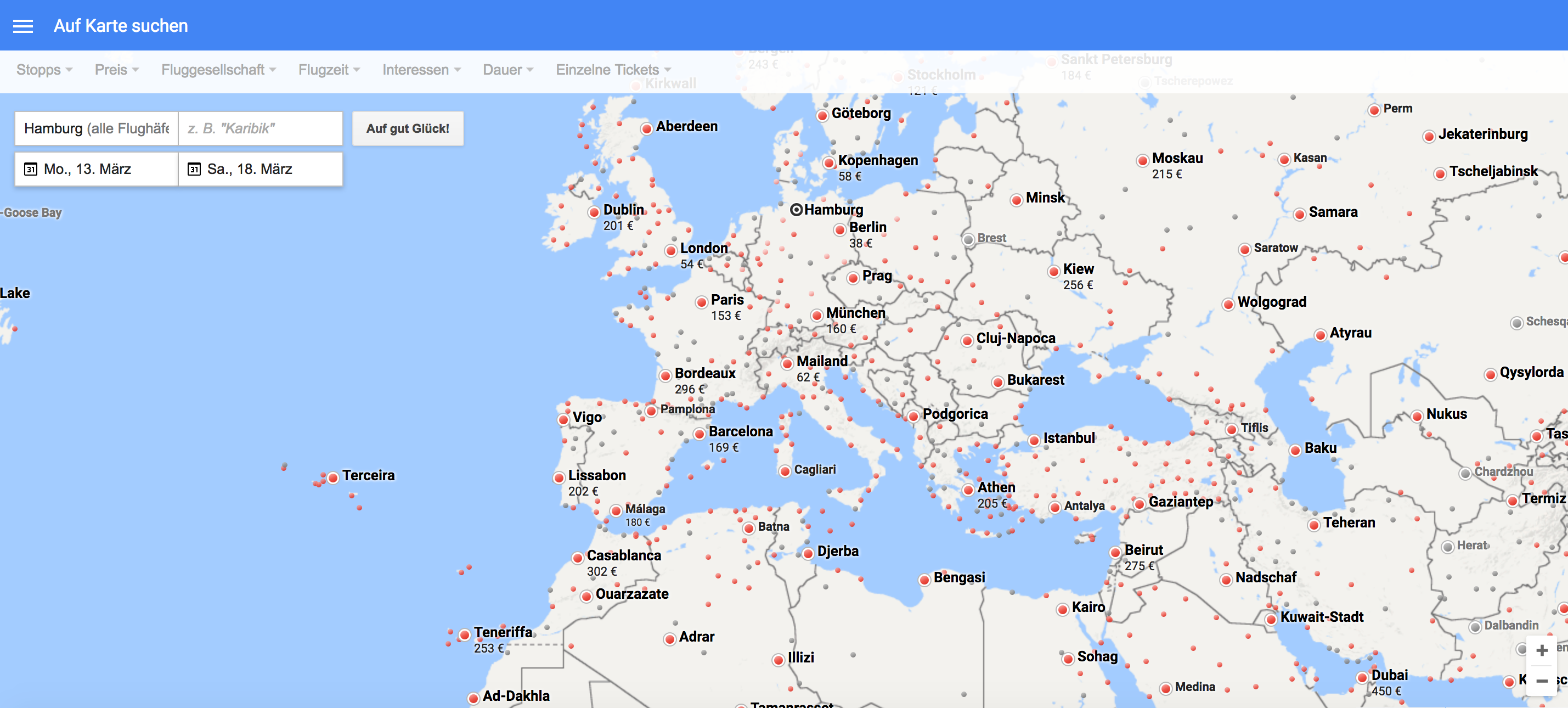Select the Samara marker
Screen dimensions: 1568x708
[1300, 213]
